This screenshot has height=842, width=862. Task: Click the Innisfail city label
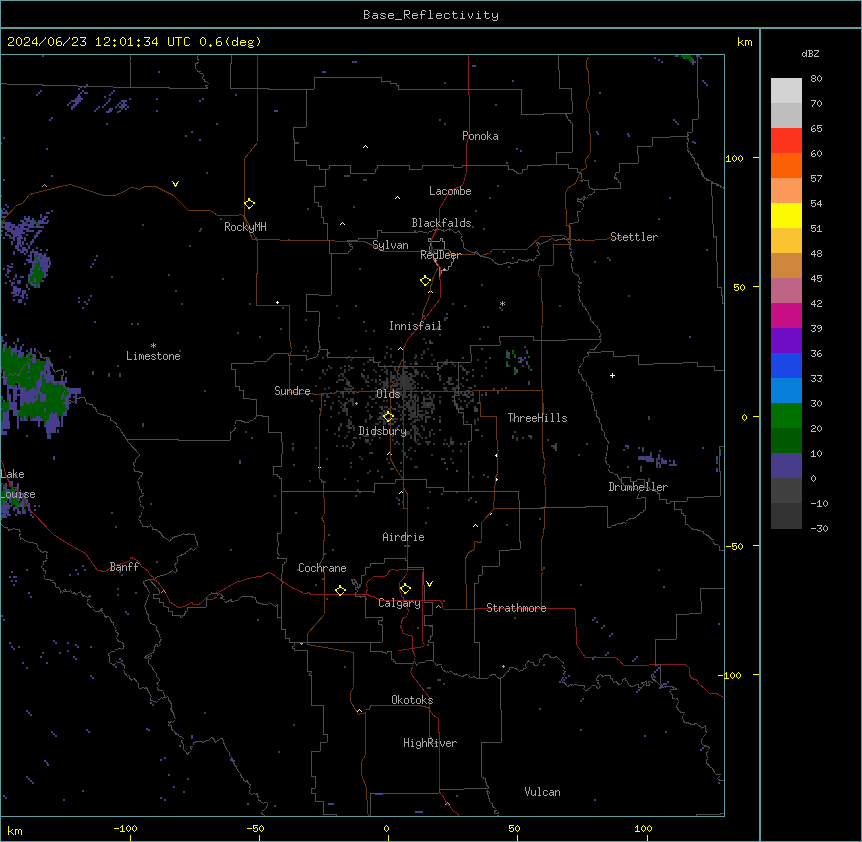(x=415, y=326)
